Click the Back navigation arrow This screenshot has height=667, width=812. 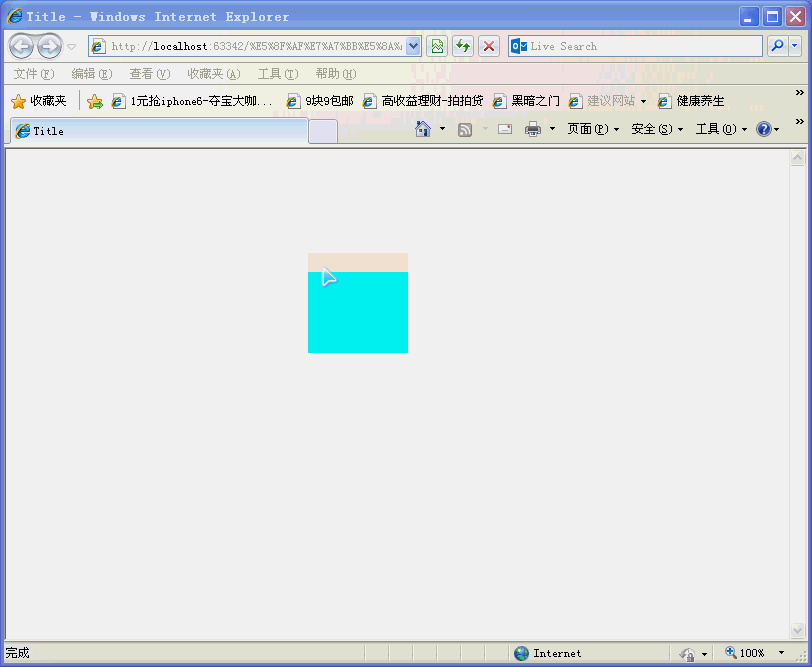point(20,46)
